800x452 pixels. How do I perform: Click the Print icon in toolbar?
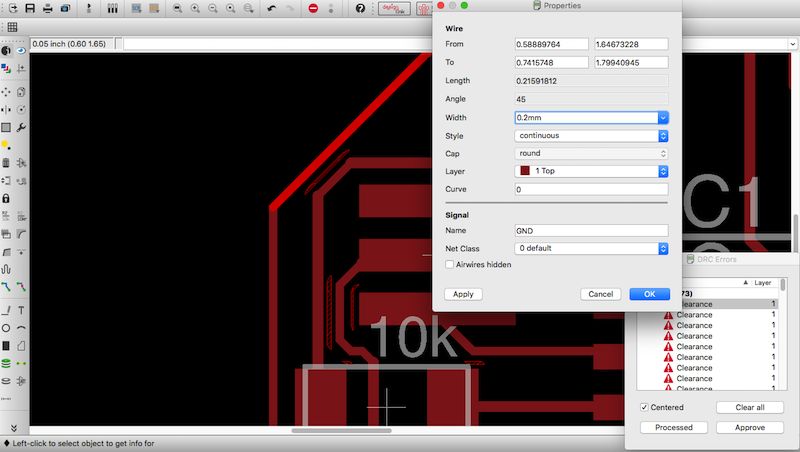tap(47, 8)
